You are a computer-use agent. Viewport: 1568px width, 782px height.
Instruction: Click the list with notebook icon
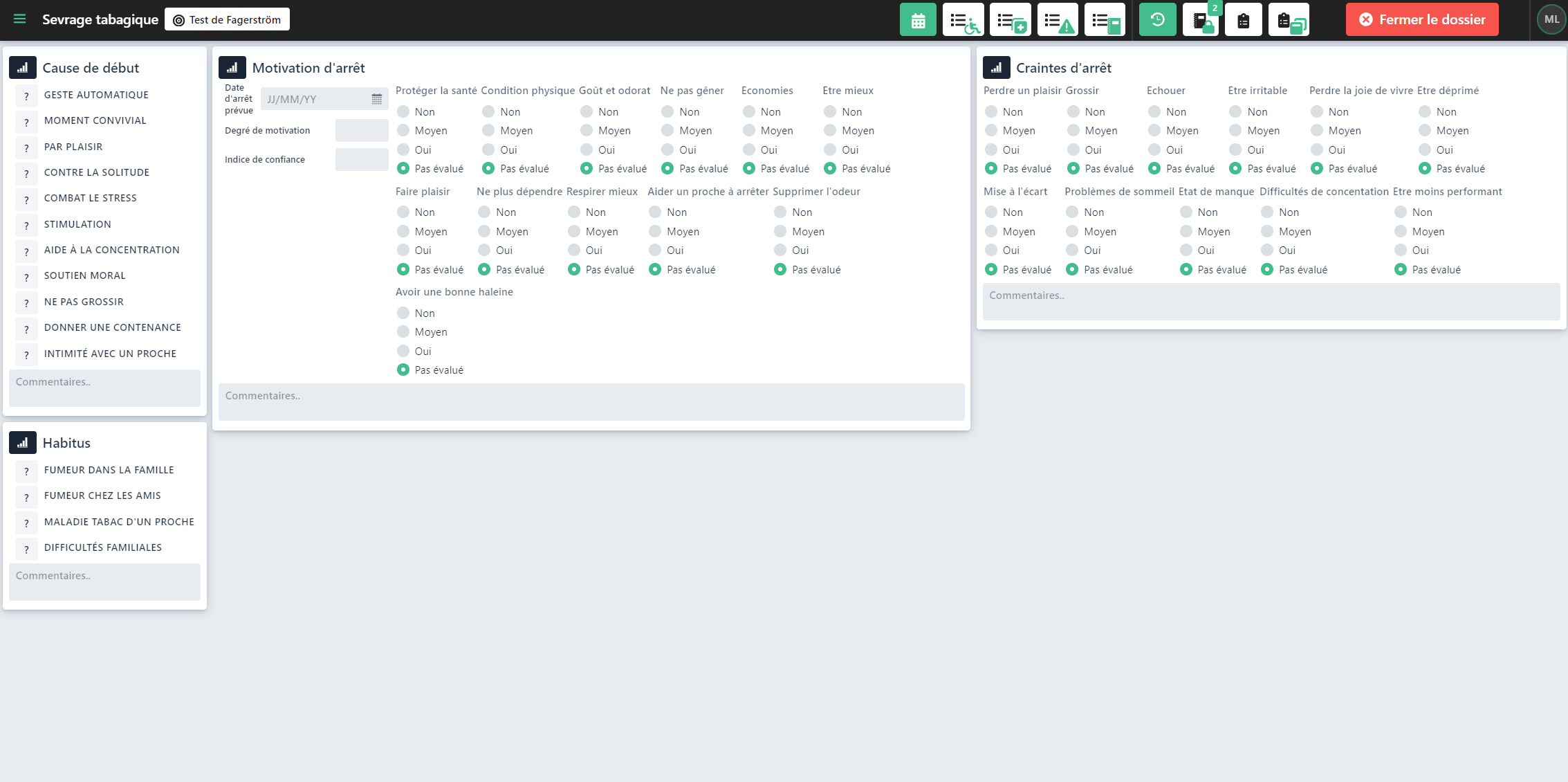pos(1105,20)
